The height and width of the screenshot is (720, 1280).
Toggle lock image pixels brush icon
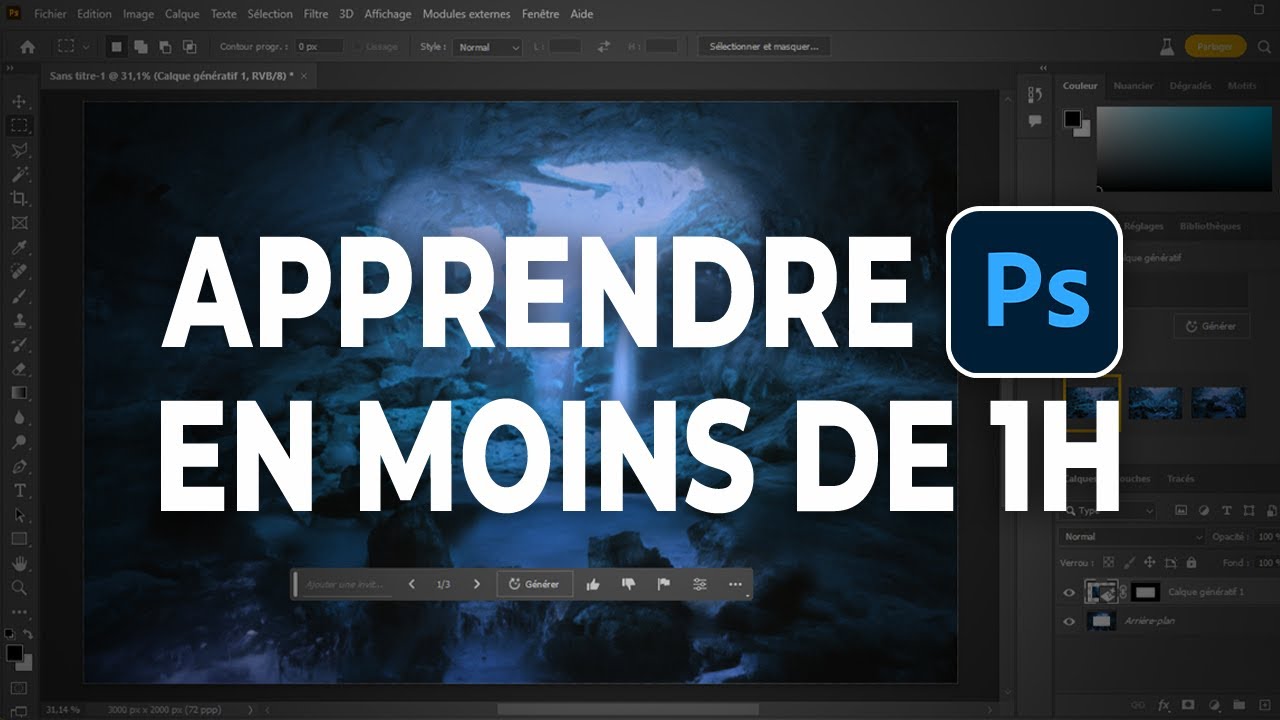pos(1128,562)
